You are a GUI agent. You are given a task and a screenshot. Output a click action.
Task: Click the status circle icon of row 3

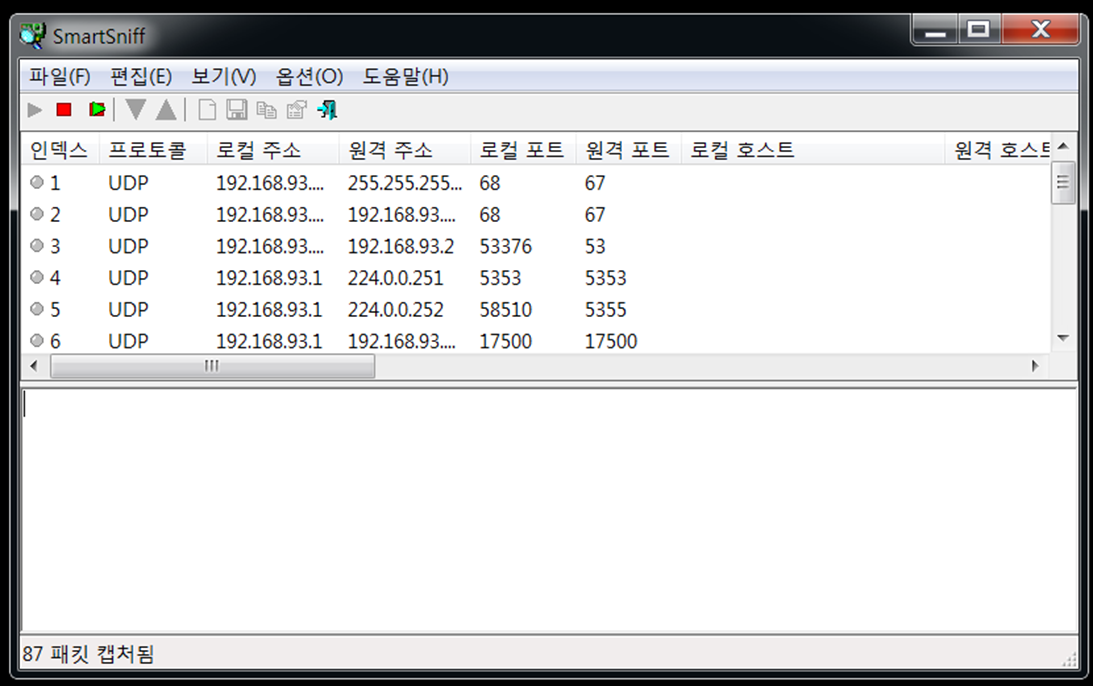point(37,245)
